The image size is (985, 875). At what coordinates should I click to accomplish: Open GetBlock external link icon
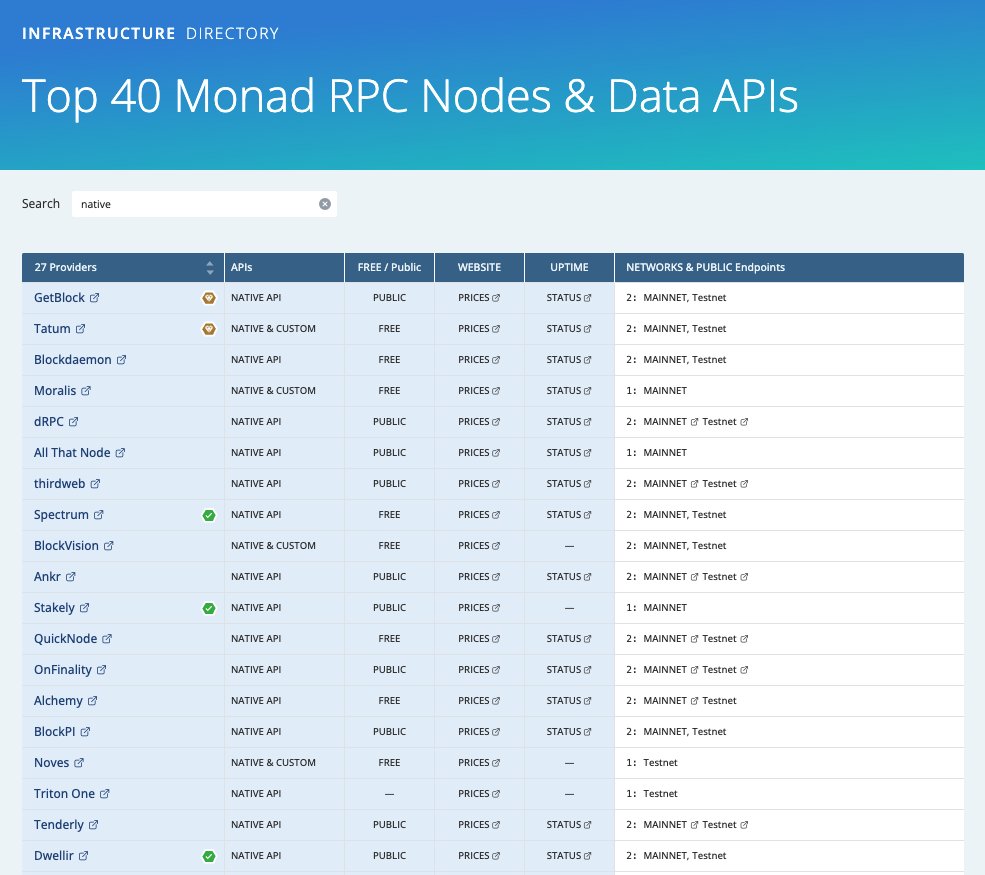pyautogui.click(x=94, y=298)
